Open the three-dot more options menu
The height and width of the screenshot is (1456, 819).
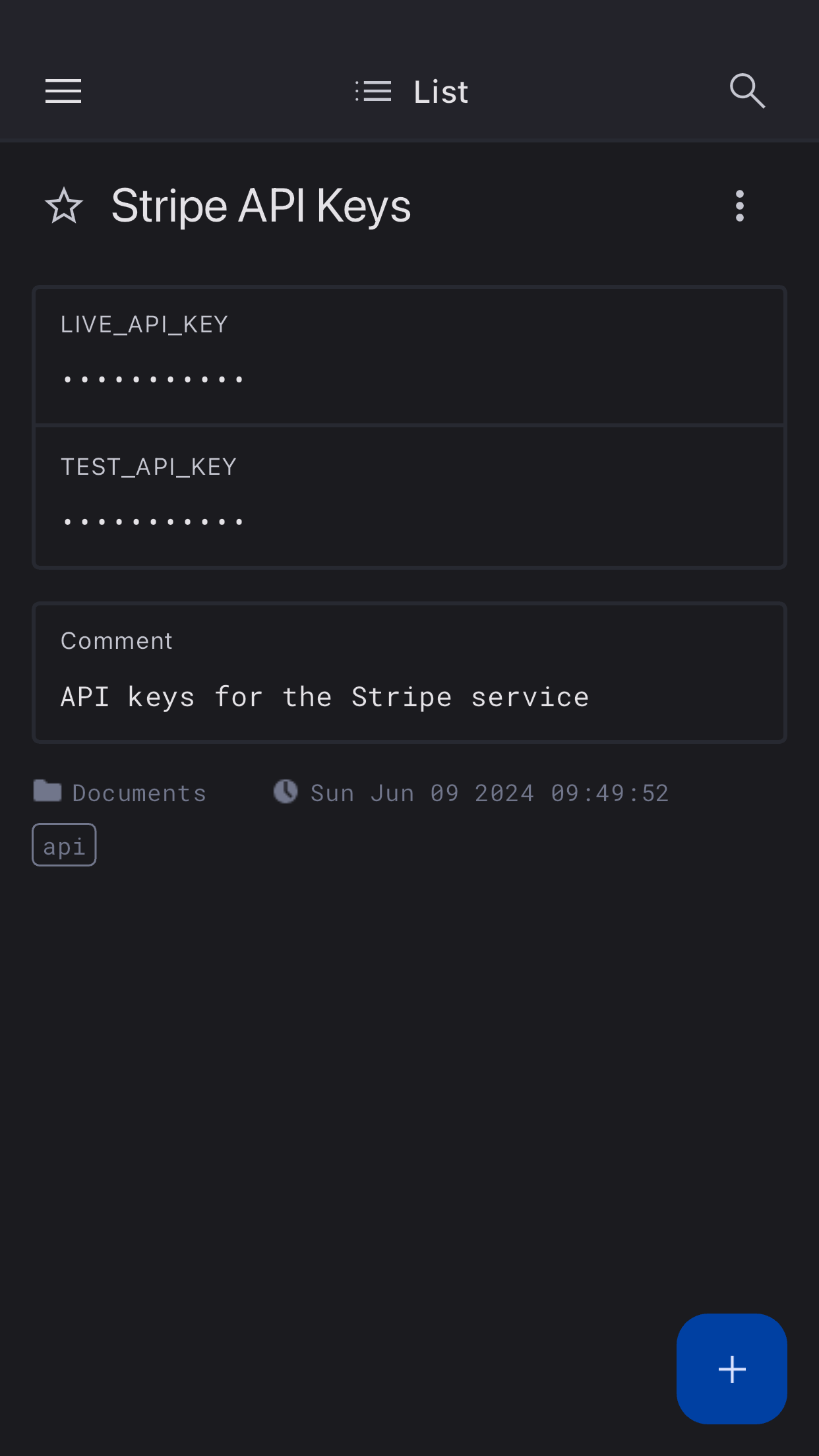point(740,206)
